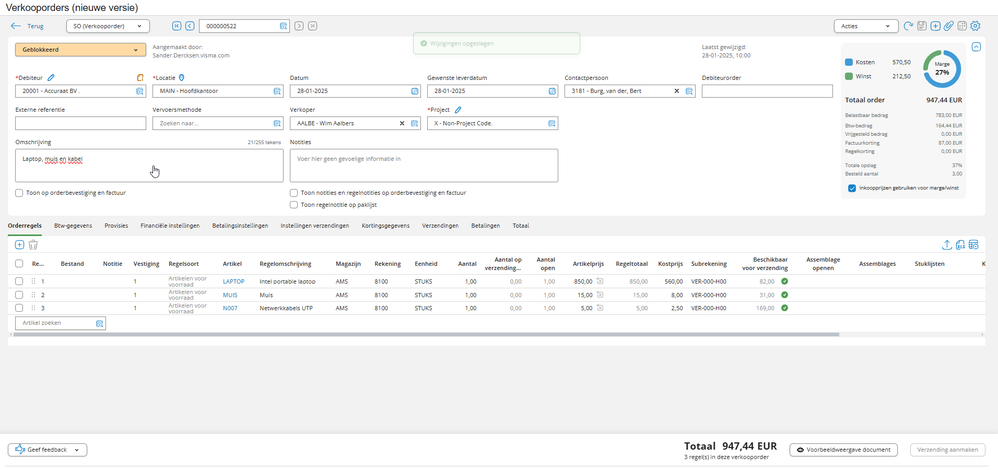Check Toon regelnotitie op paklijst
This screenshot has width=998, height=470.
(293, 205)
